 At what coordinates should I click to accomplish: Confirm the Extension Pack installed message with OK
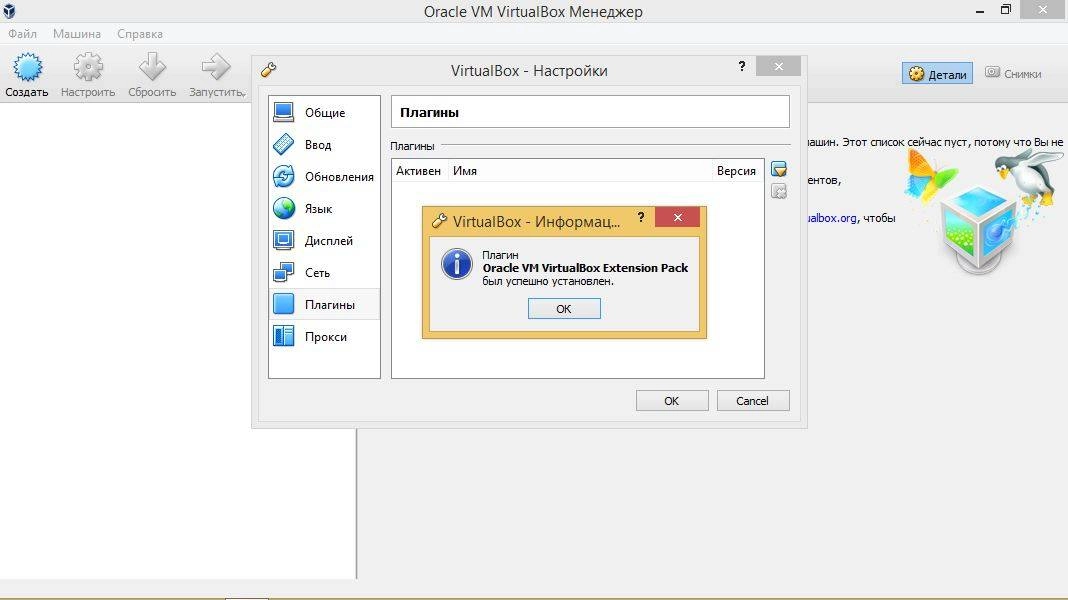pyautogui.click(x=564, y=309)
